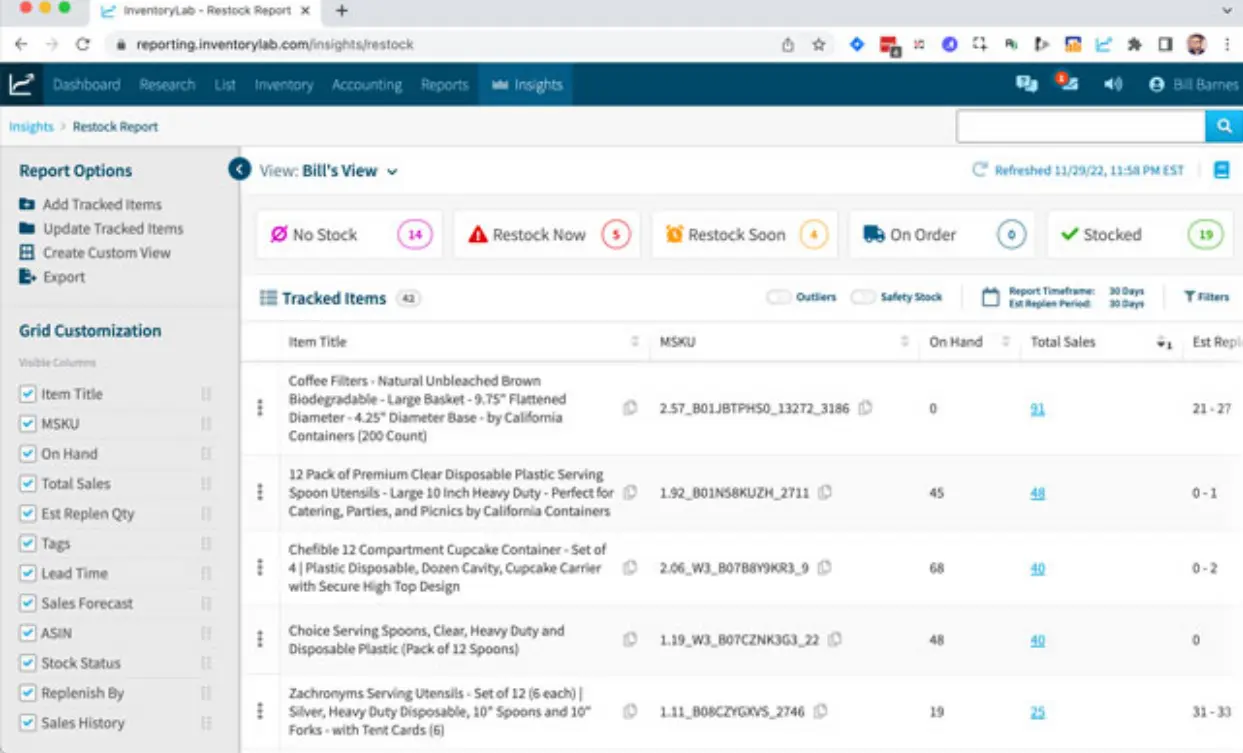Open the Filters panel
The image size is (1243, 753).
coord(1206,297)
